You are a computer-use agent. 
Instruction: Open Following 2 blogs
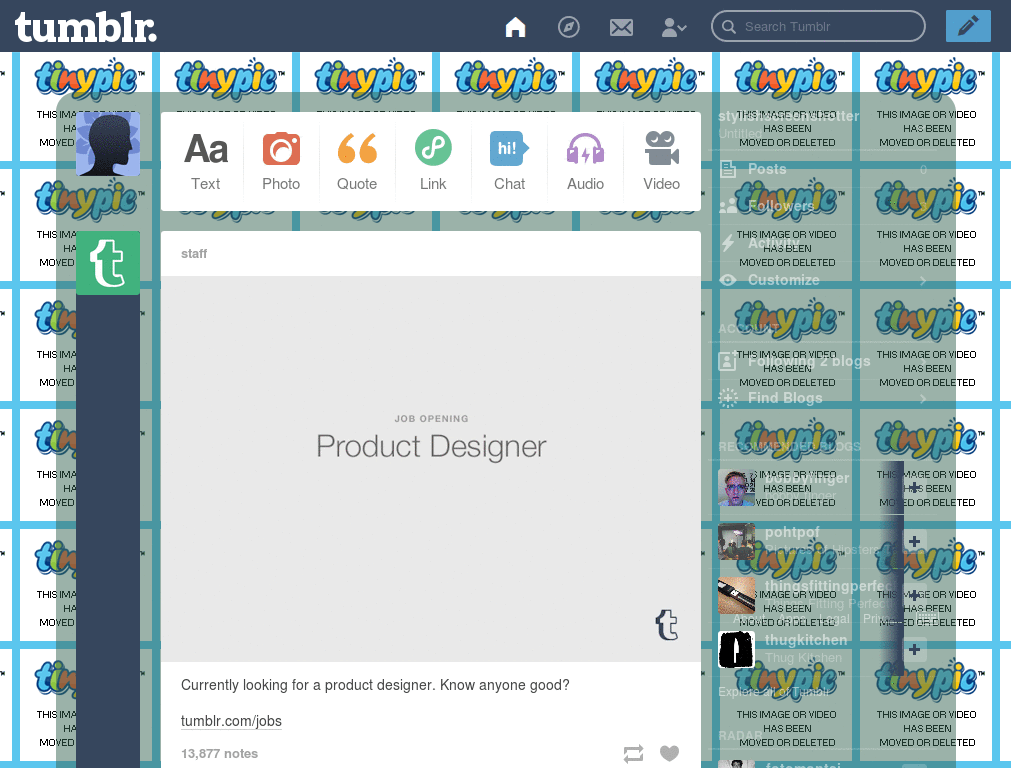pos(823,361)
